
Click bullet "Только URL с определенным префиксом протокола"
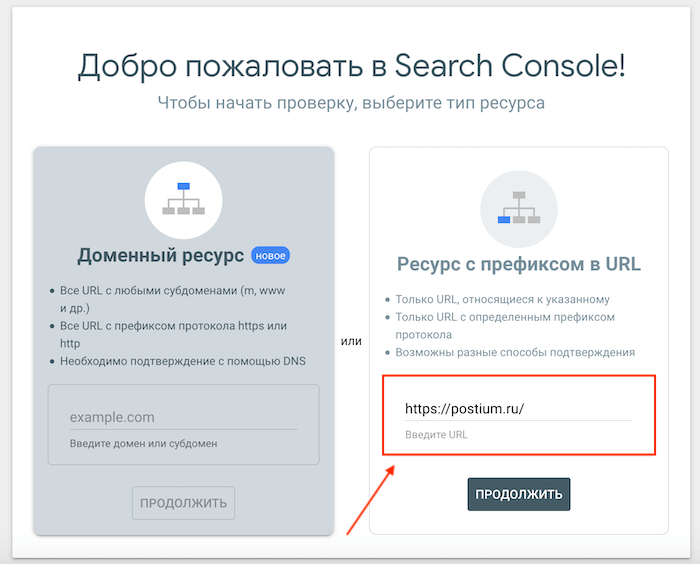(x=505, y=326)
